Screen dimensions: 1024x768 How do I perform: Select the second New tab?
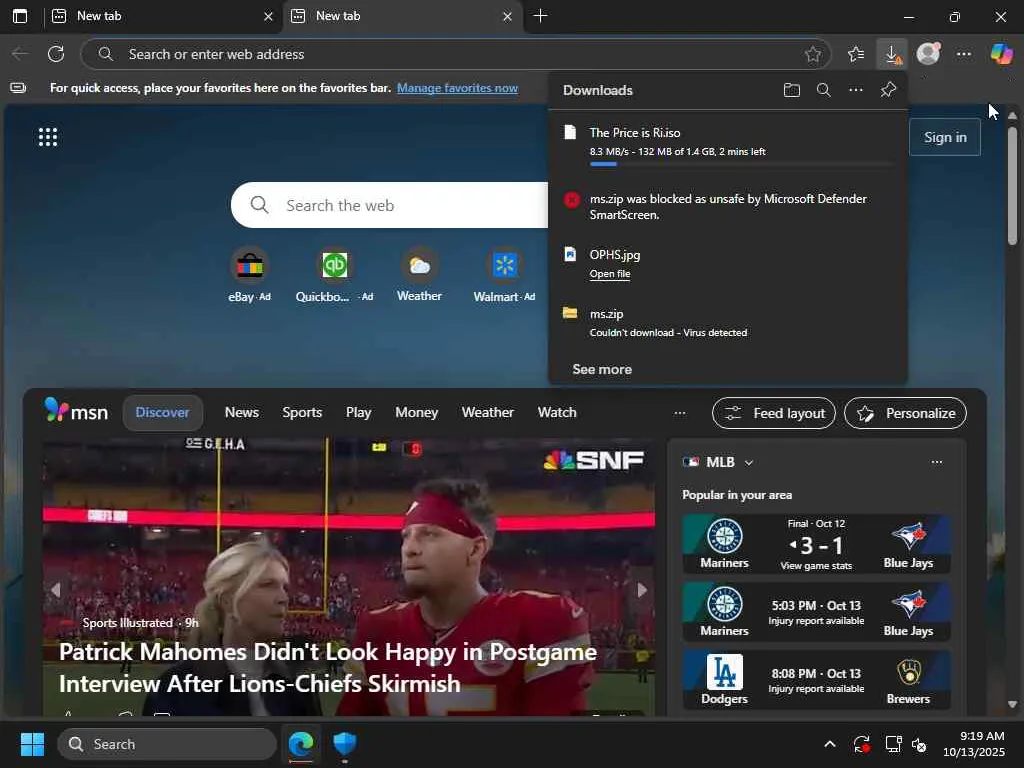coord(402,16)
